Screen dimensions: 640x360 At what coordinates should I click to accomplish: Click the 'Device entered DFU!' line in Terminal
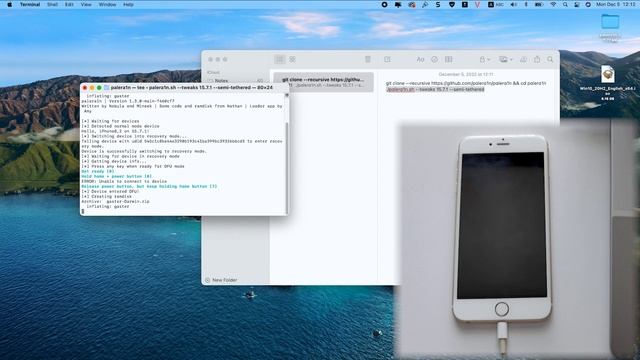[110, 191]
